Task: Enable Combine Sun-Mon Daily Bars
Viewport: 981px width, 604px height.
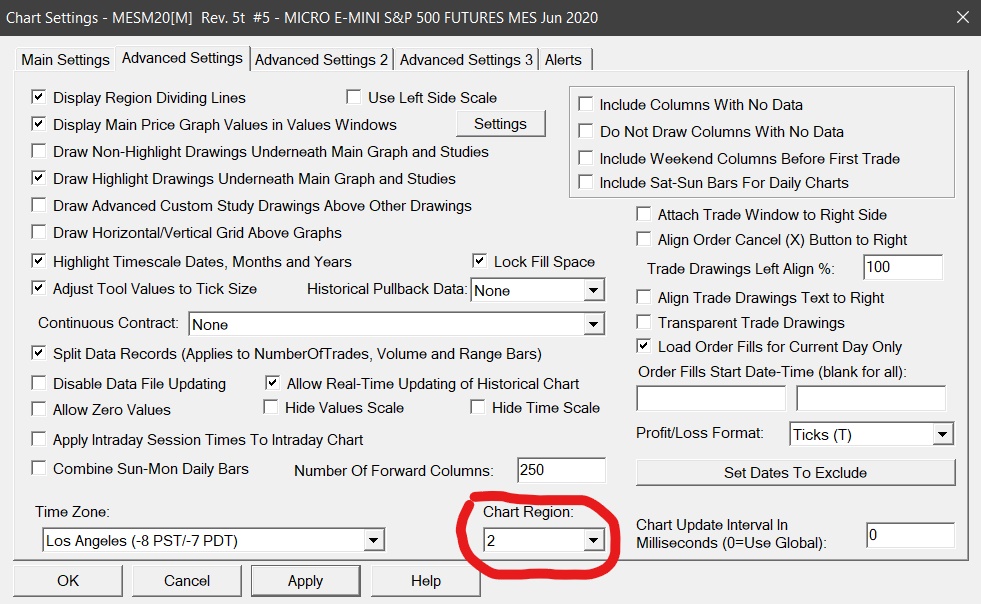Action: pyautogui.click(x=39, y=468)
